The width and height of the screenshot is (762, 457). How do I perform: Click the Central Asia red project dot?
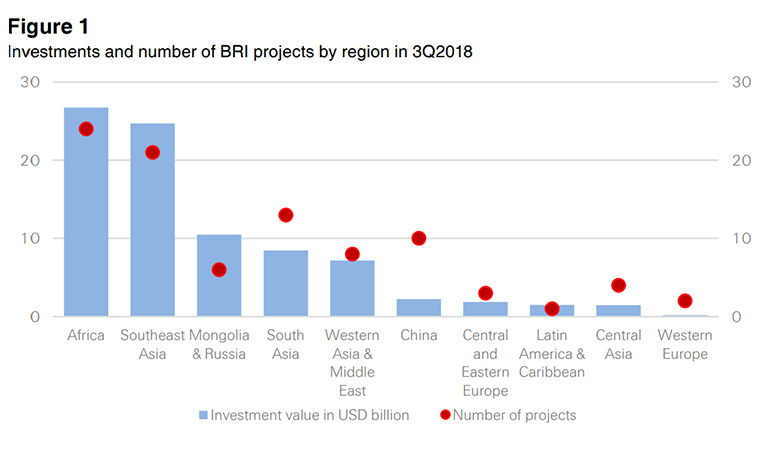point(618,285)
